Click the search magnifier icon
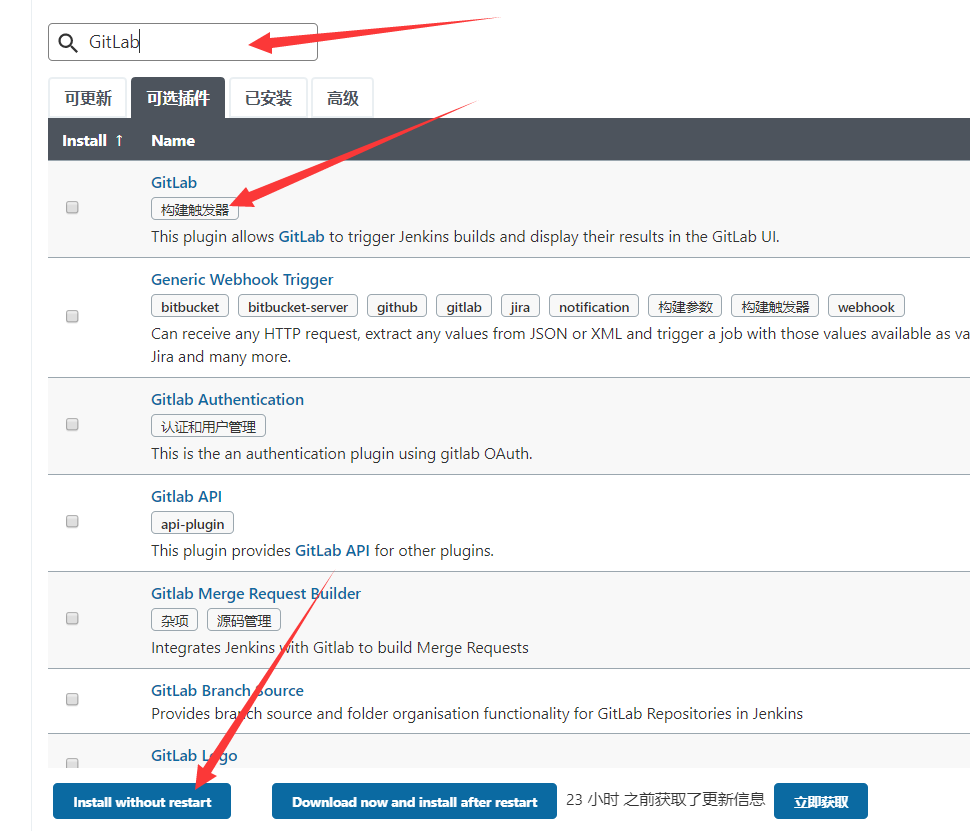This screenshot has width=970, height=831. click(67, 43)
